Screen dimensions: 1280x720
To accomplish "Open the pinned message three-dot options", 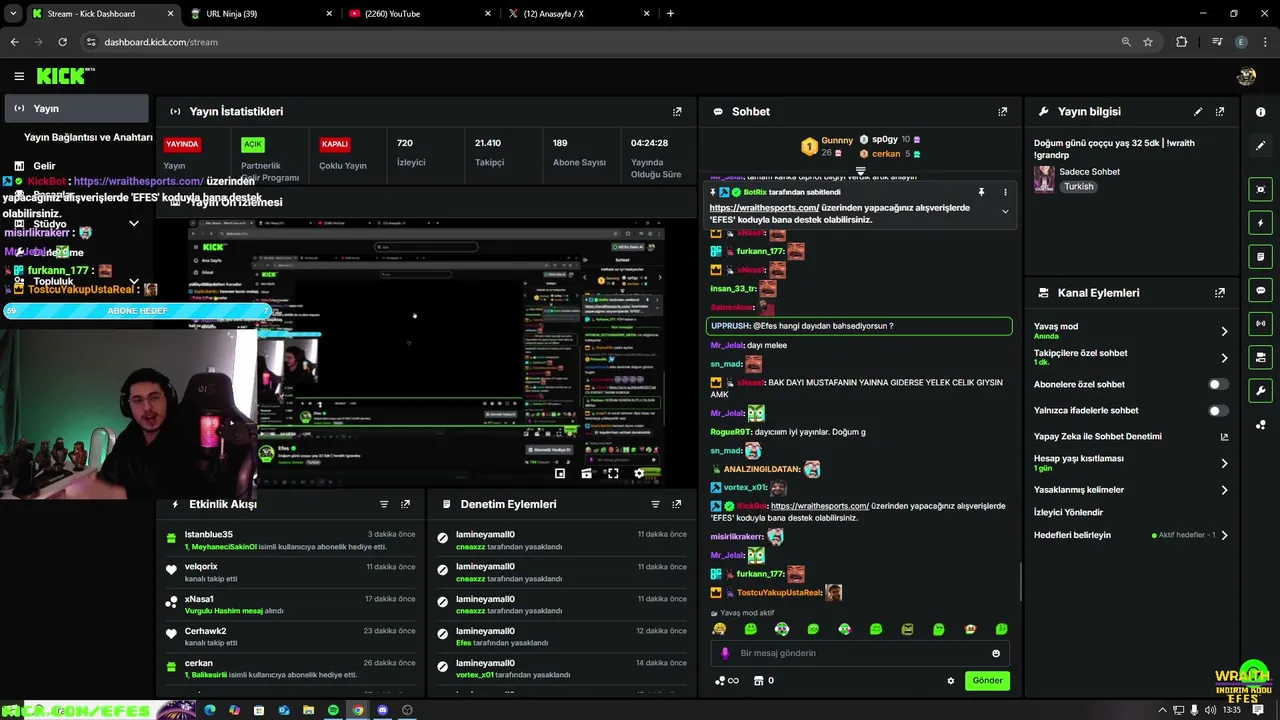I will [x=1005, y=192].
